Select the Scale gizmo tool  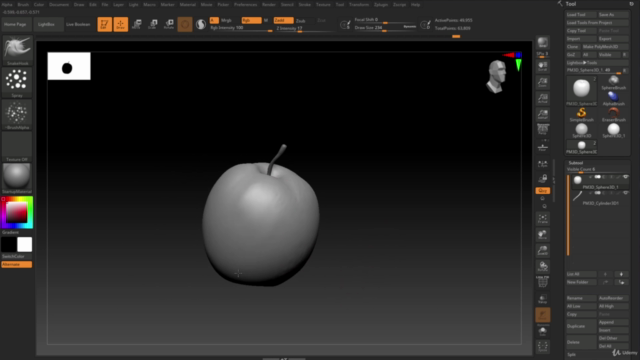pyautogui.click(x=153, y=24)
